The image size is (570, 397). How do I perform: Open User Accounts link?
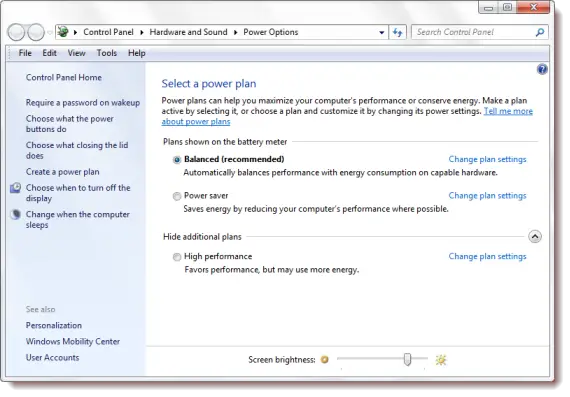point(52,358)
